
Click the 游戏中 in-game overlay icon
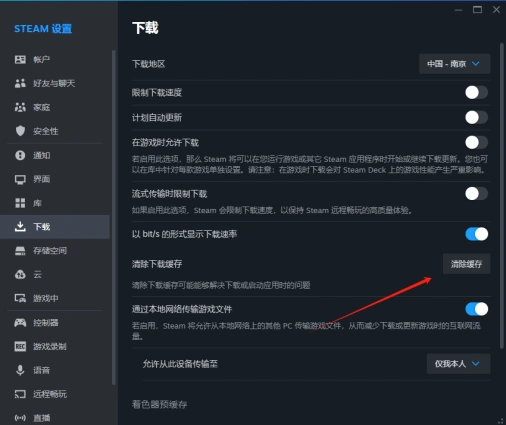[x=20, y=298]
